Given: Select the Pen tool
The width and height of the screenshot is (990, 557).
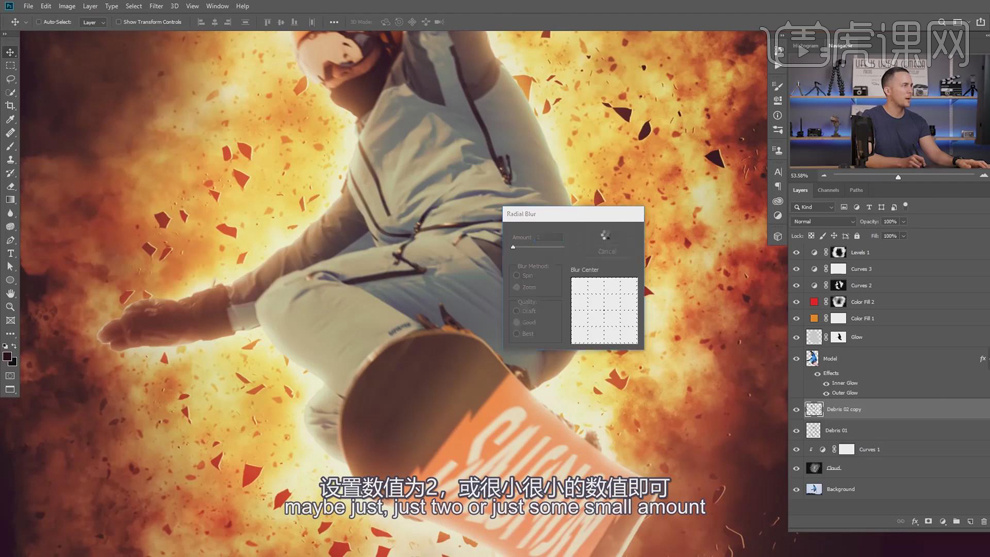Looking at the screenshot, I should tap(10, 240).
